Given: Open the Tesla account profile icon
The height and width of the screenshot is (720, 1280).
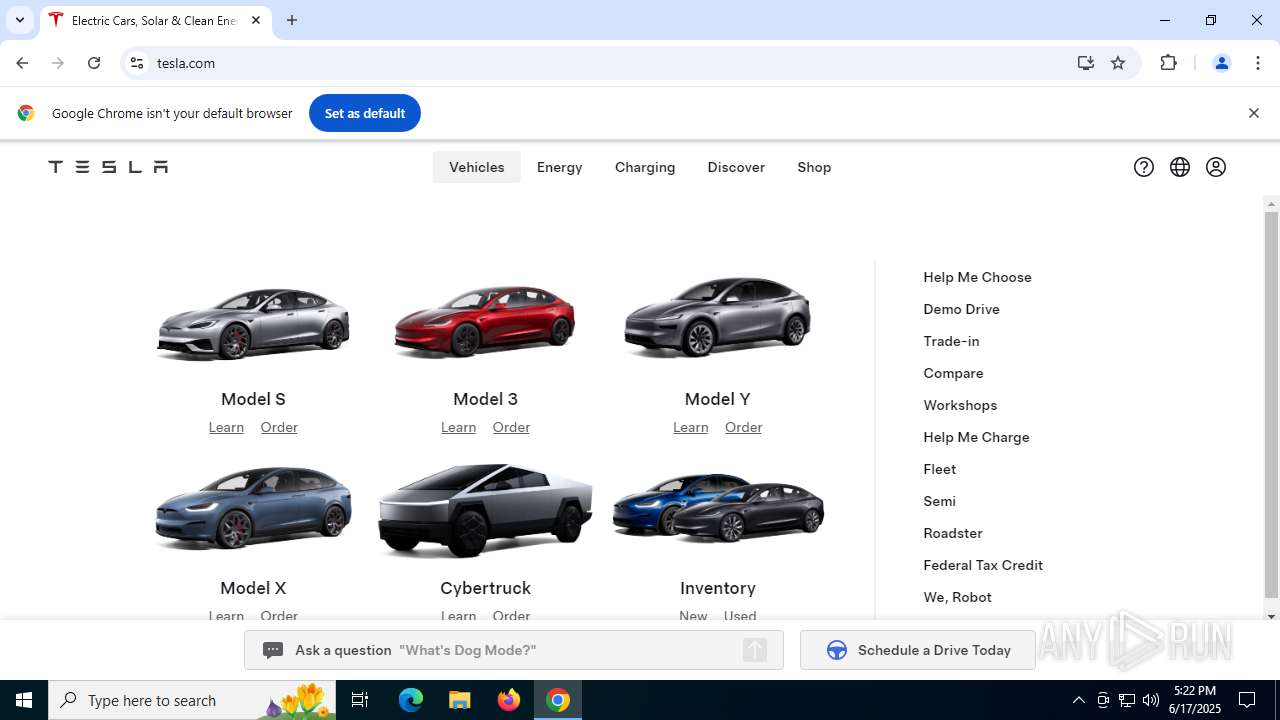Looking at the screenshot, I should click(x=1216, y=167).
